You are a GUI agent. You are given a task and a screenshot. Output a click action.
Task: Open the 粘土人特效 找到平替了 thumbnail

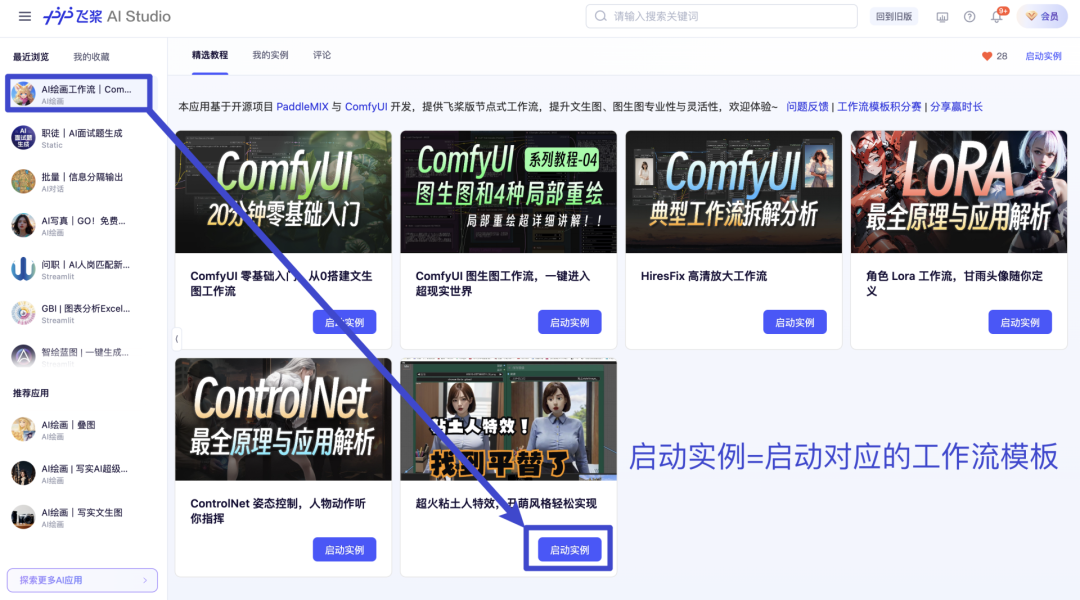point(508,419)
